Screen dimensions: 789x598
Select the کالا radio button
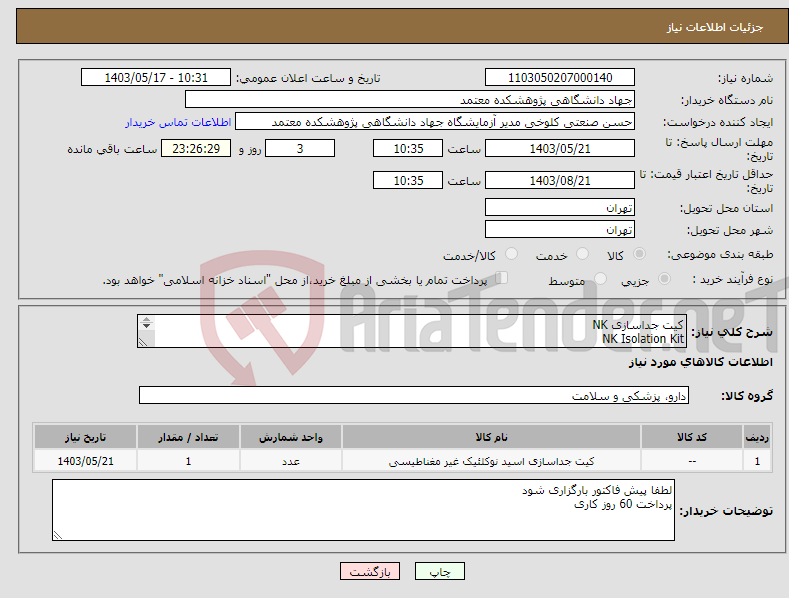(x=639, y=254)
